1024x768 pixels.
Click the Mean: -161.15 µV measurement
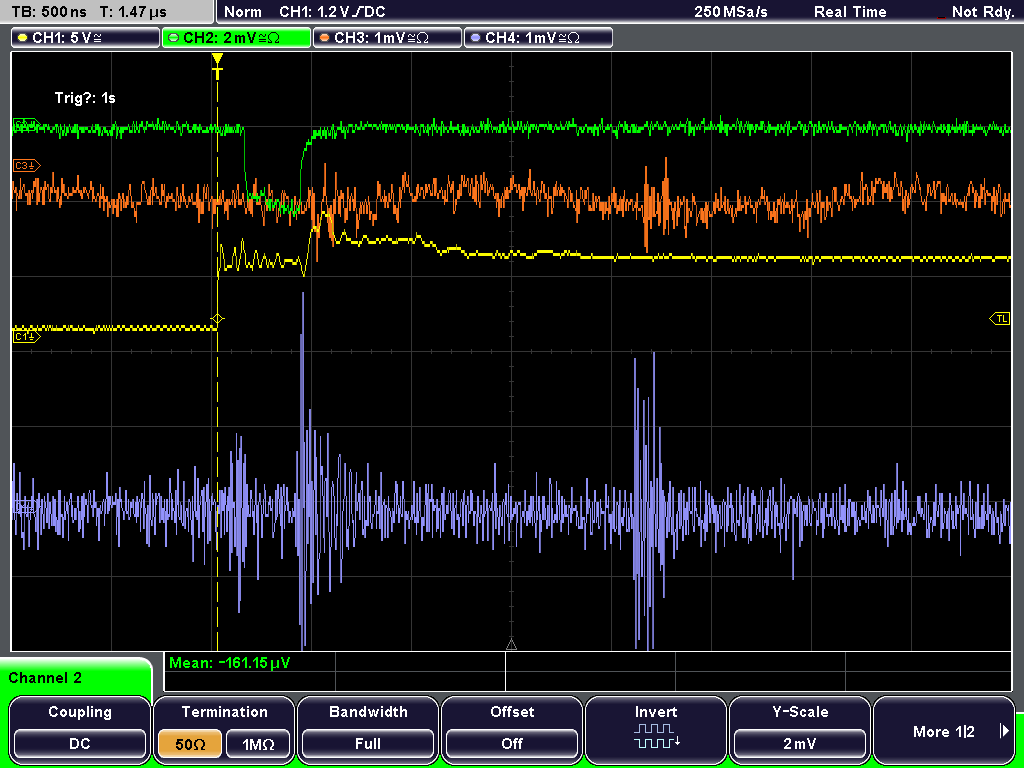[x=230, y=663]
